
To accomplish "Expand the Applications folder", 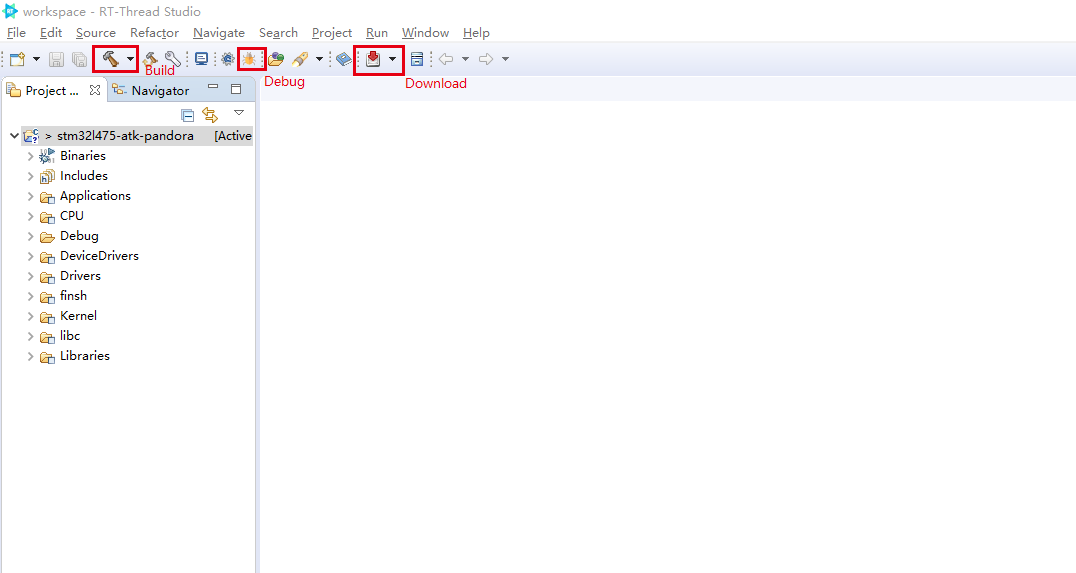I will [x=30, y=196].
